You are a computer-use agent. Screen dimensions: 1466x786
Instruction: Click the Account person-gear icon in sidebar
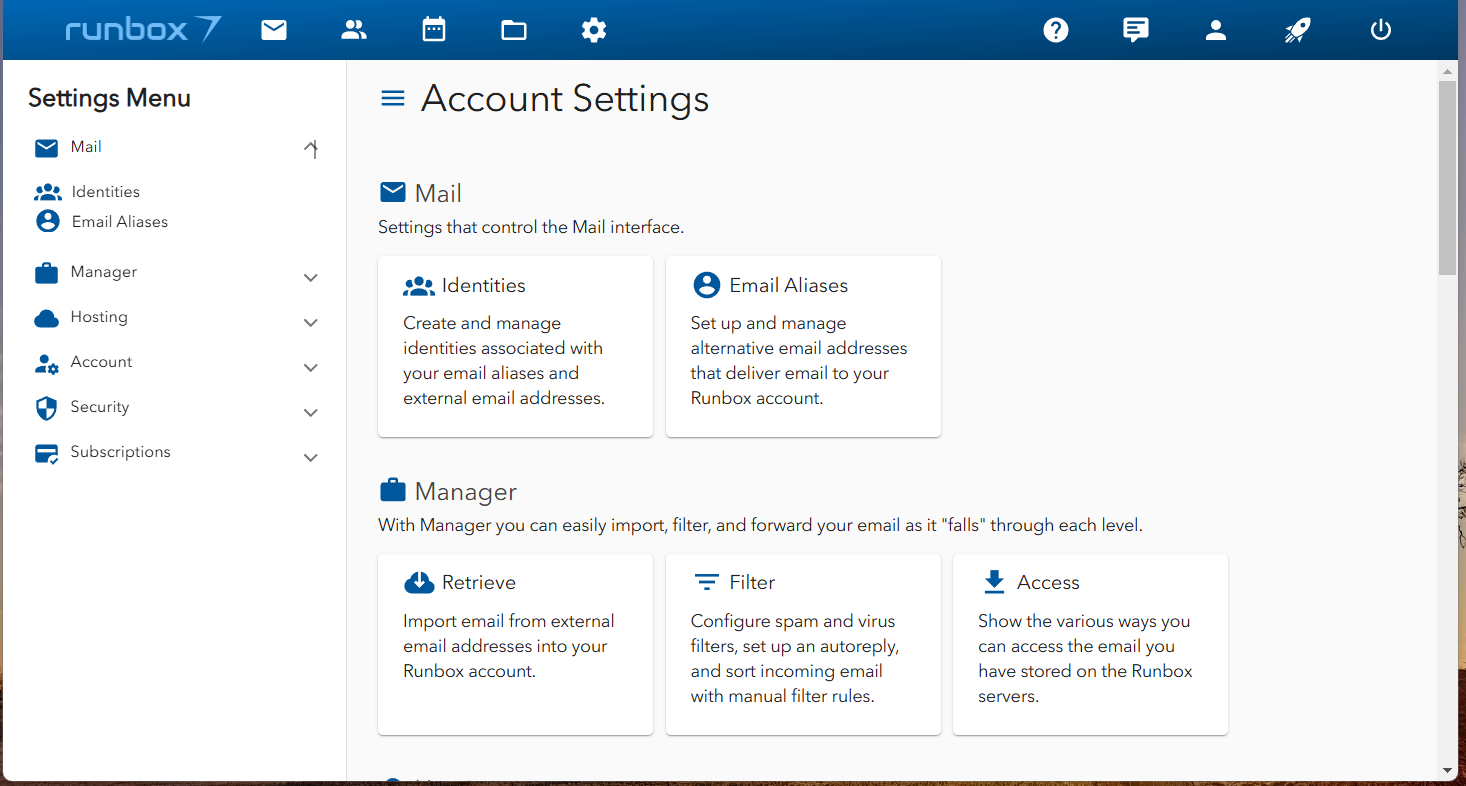point(47,364)
